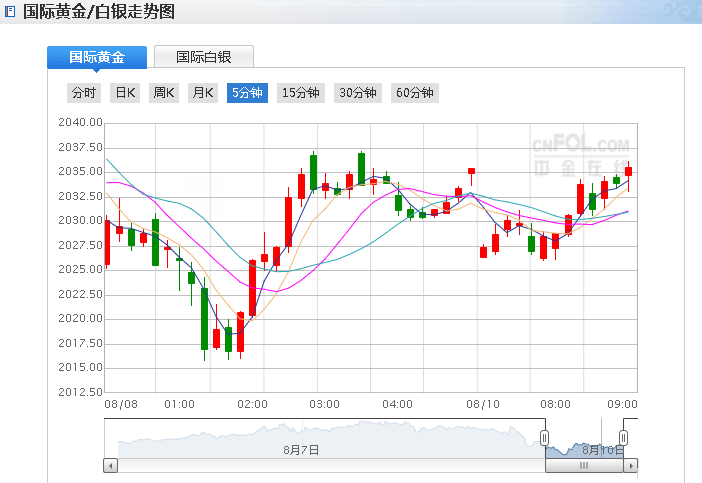The width and height of the screenshot is (702, 483).
Task: Click the scrollbar left arrow
Action: click(x=111, y=466)
